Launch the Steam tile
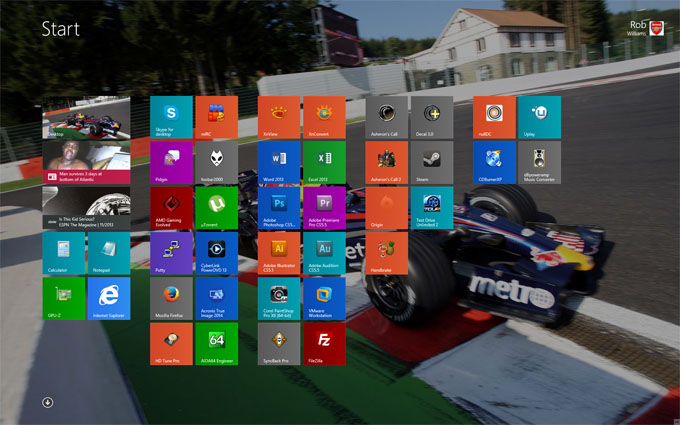The image size is (680, 425). 432,163
